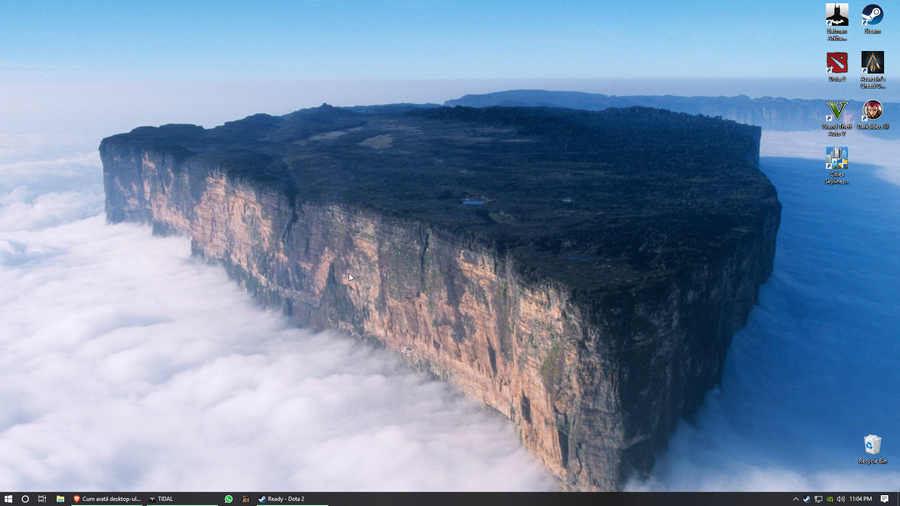Switch to the TIDAL taskbar window
This screenshot has width=900, height=506.
[180, 498]
